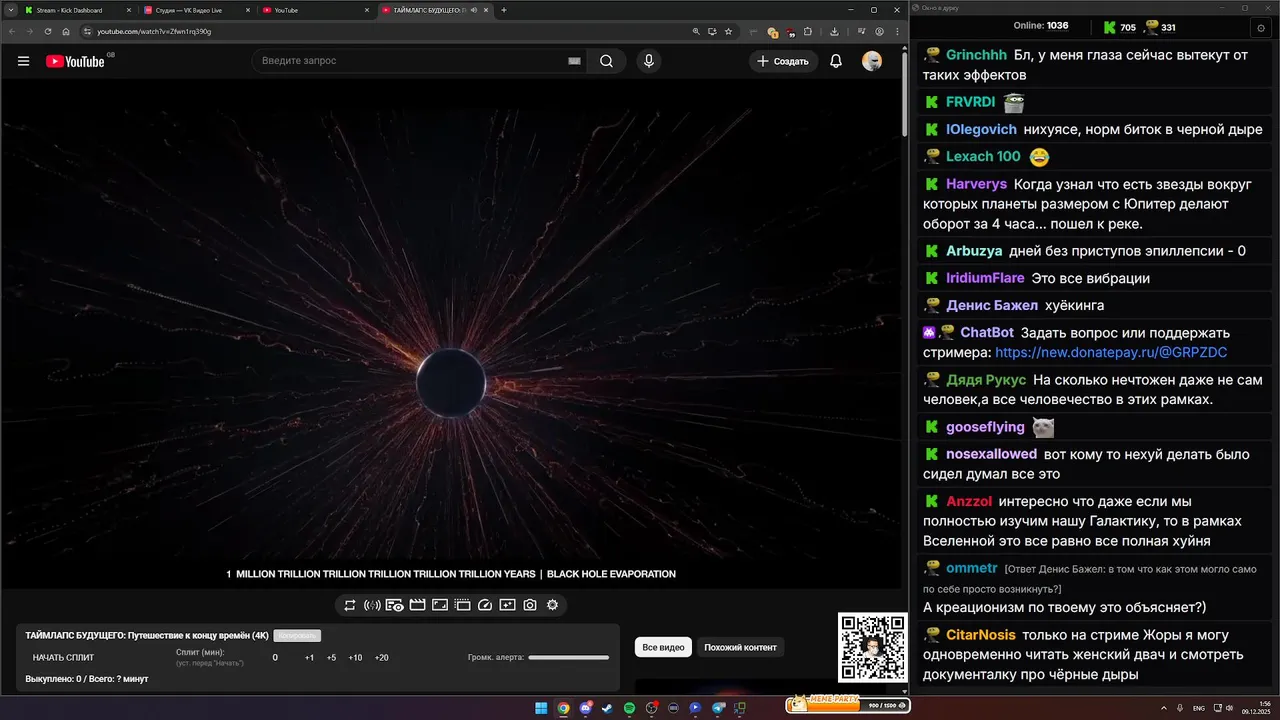Activate voice search microphone
1280x720 pixels.
[x=649, y=61]
